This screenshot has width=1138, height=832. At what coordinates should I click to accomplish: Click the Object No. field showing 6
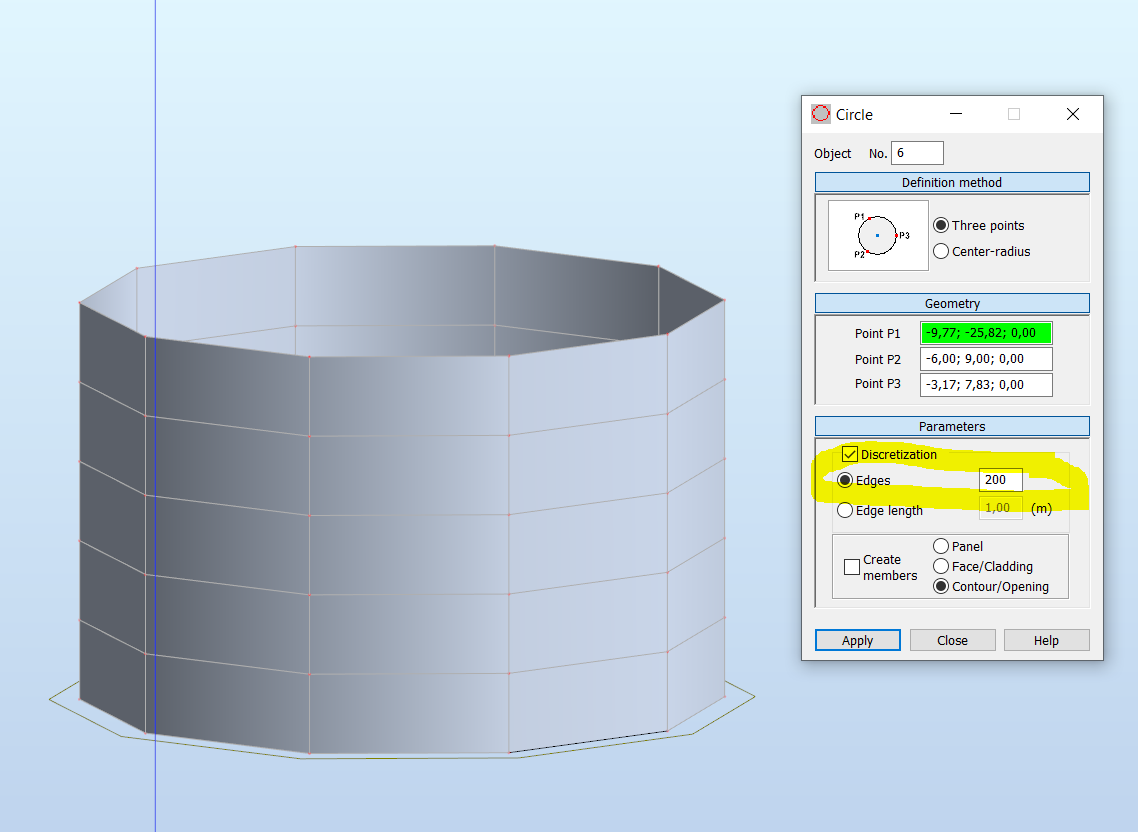pos(916,153)
